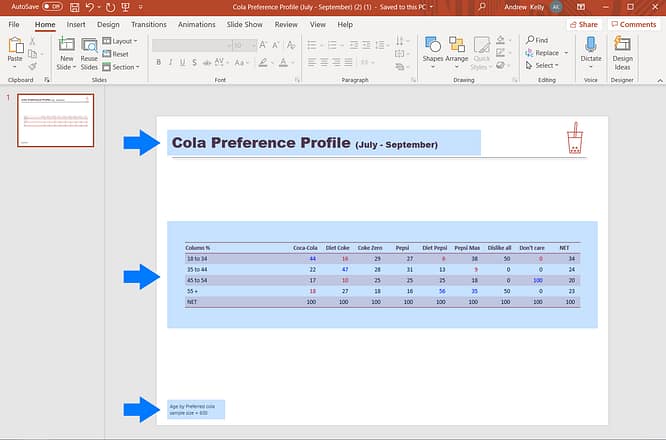Open the Shapes gallery
The width and height of the screenshot is (666, 440).
click(x=433, y=50)
